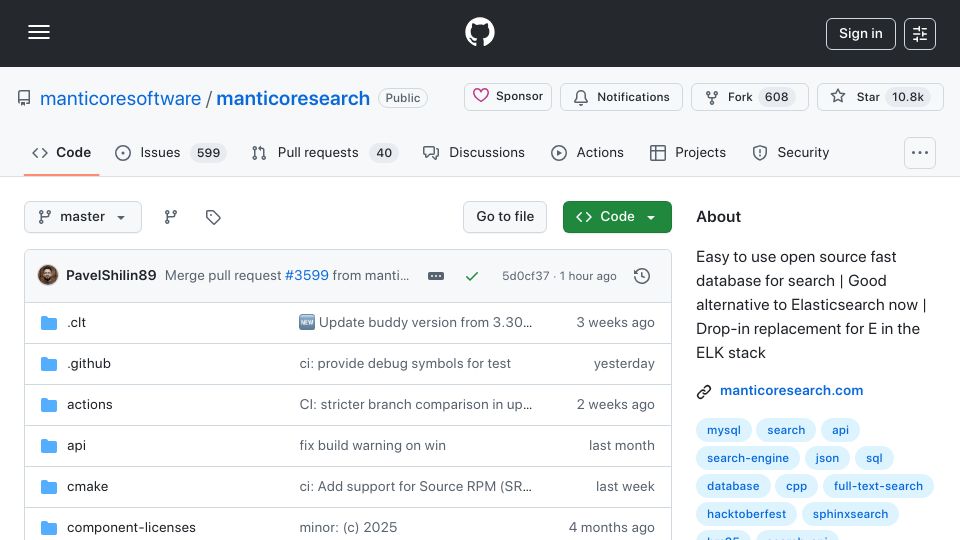View the tags icon
This screenshot has height=540, width=960.
(213, 217)
